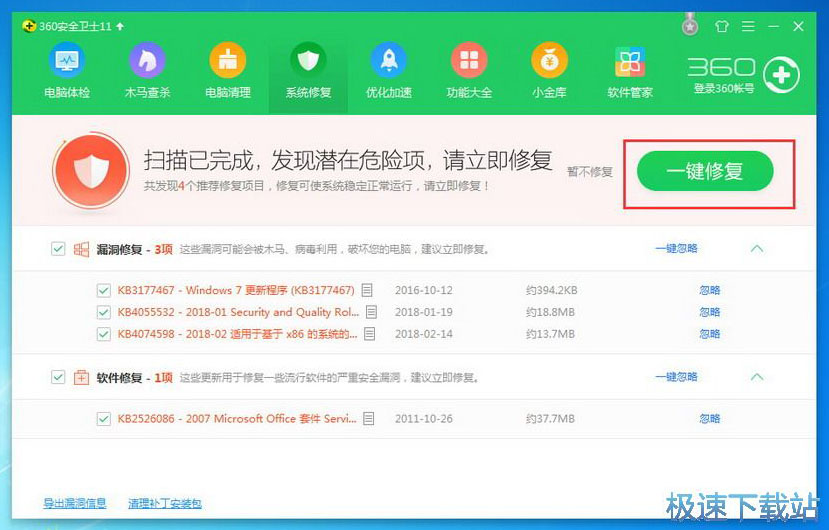Toggle the 软件修复 group checkbox
This screenshot has height=530, width=829.
pyautogui.click(x=58, y=377)
